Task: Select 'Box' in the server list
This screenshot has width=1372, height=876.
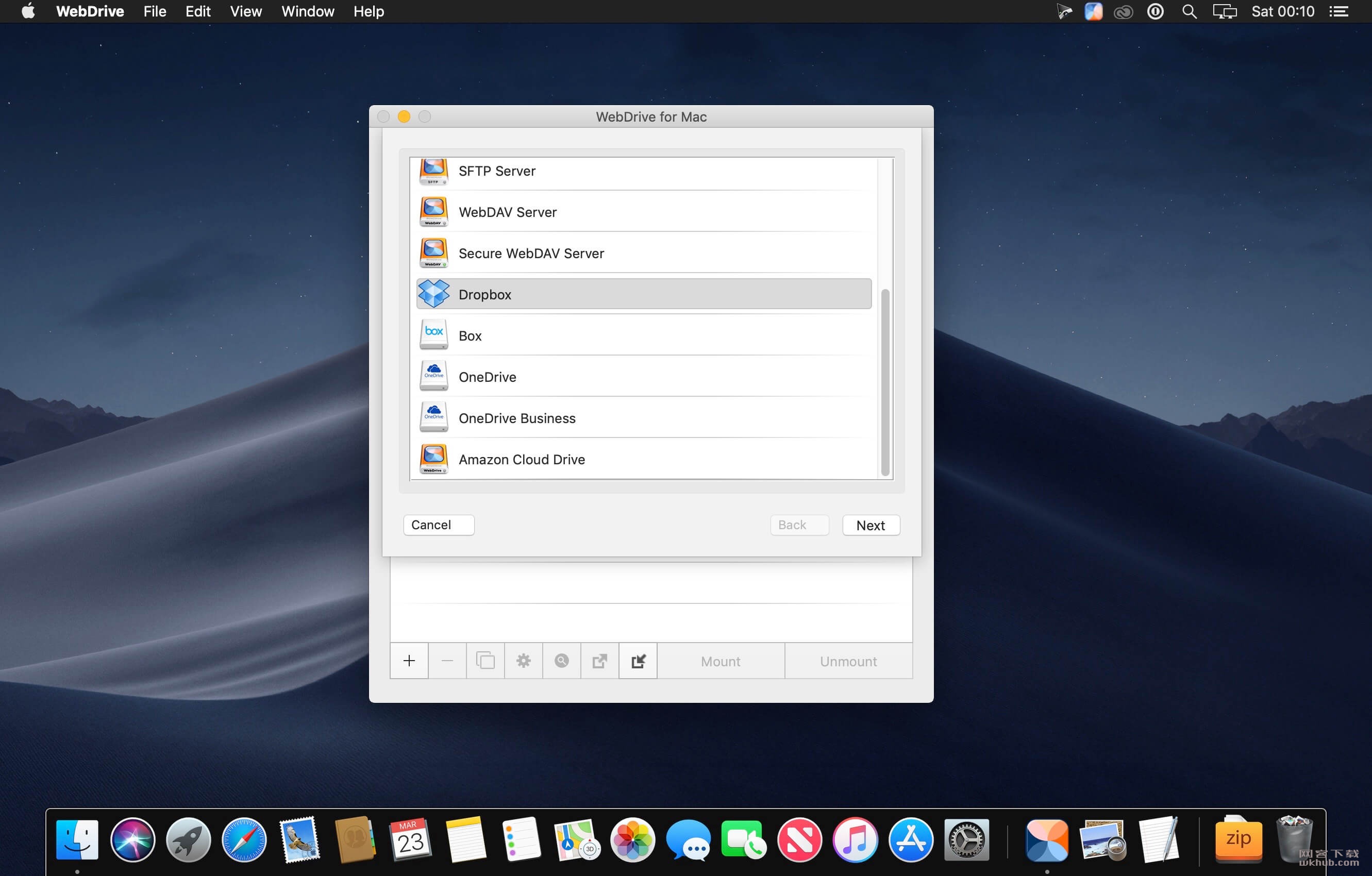Action: tap(644, 335)
